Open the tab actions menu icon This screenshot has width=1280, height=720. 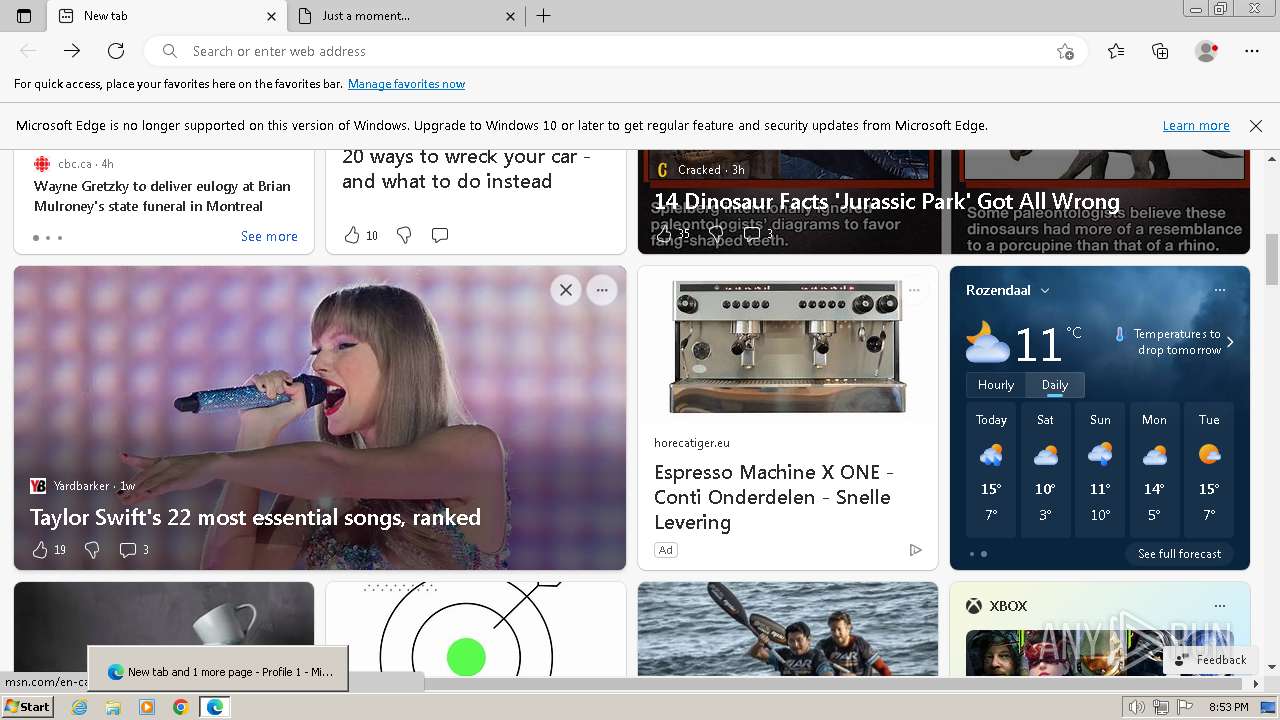click(x=24, y=16)
